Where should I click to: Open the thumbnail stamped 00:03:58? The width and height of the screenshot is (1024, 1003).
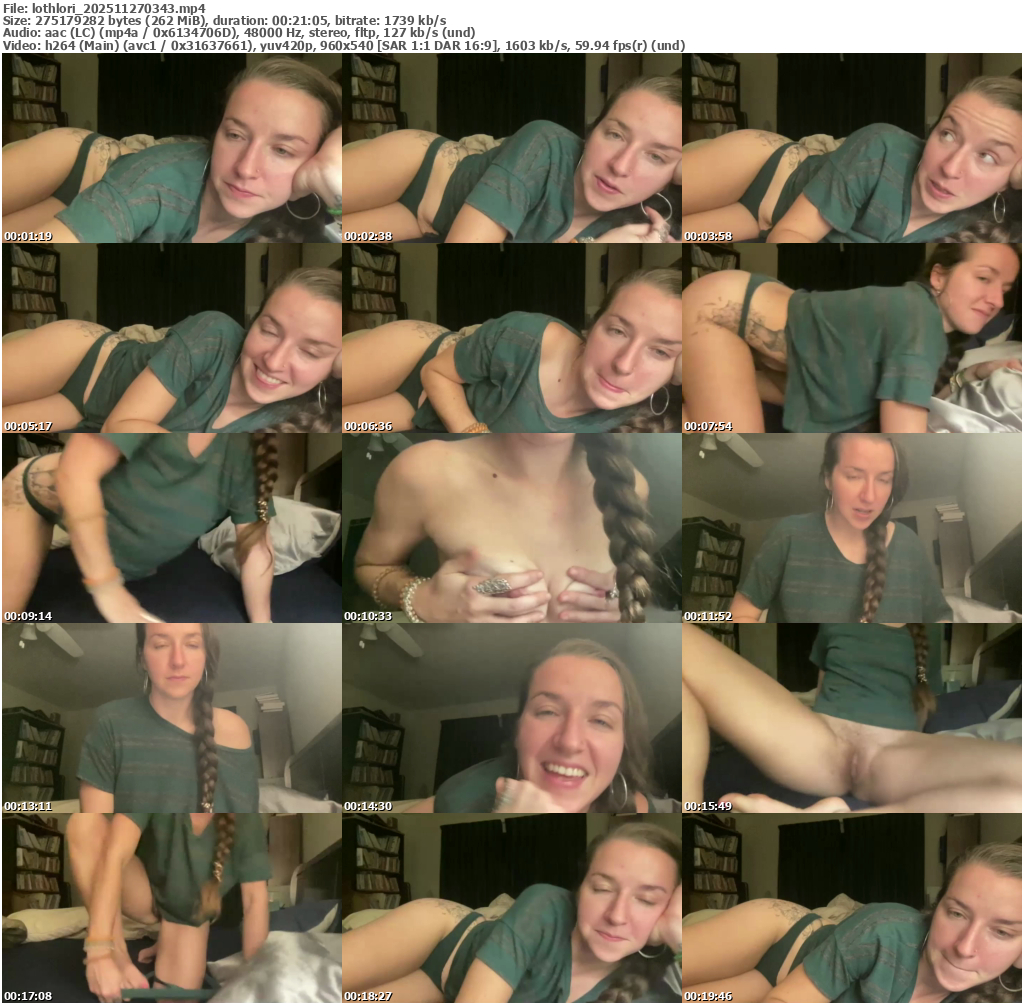click(x=851, y=148)
